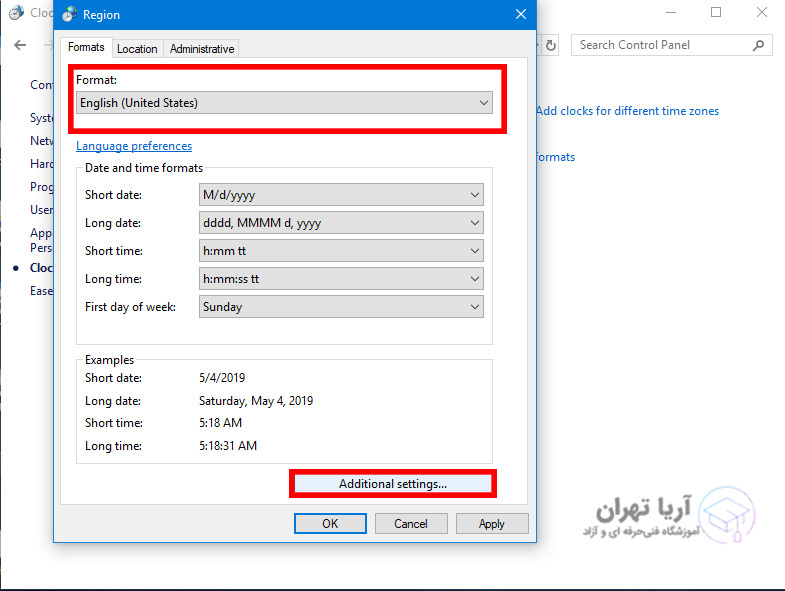The height and width of the screenshot is (591, 785).
Task: Open Add clocks for different time zones link
Action: pos(627,111)
